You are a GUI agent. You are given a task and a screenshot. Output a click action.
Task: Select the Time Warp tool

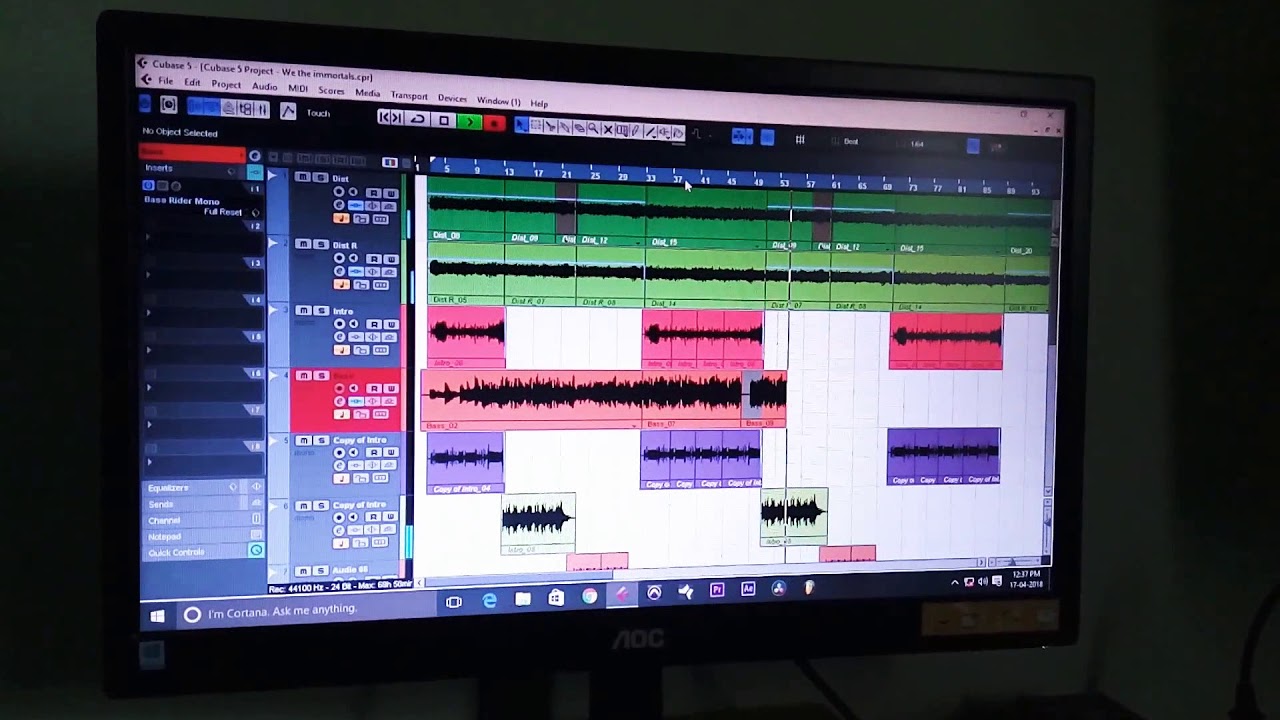coord(621,130)
